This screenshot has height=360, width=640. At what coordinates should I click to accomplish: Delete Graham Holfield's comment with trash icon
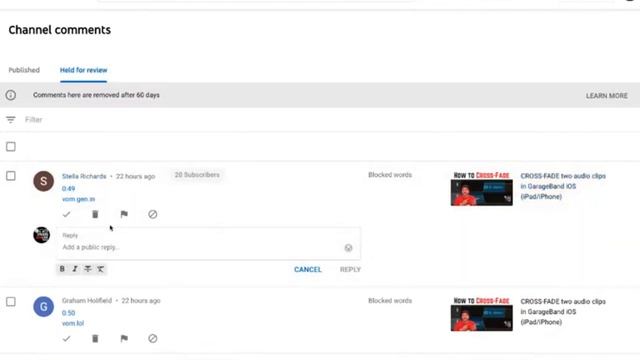coord(95,338)
